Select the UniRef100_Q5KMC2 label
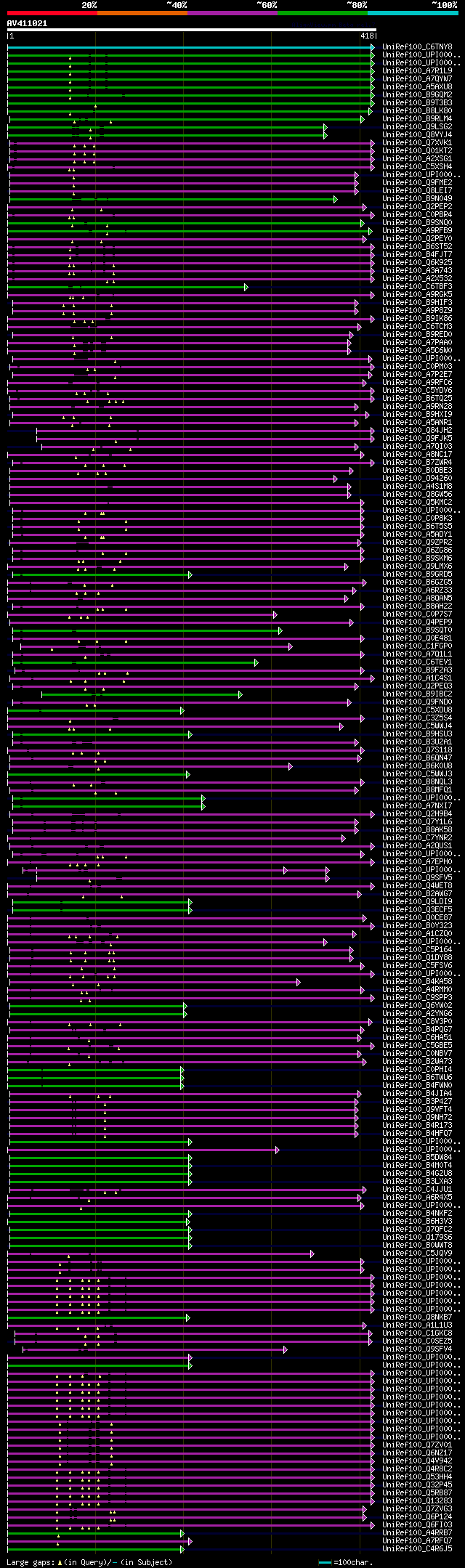This screenshot has width=465, height=1568. point(417,503)
